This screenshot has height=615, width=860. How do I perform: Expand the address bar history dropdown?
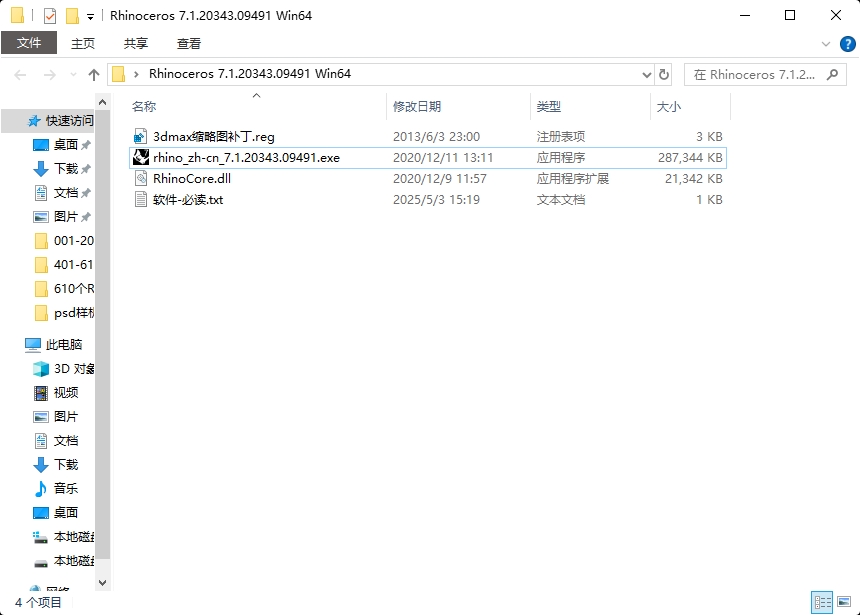click(647, 75)
